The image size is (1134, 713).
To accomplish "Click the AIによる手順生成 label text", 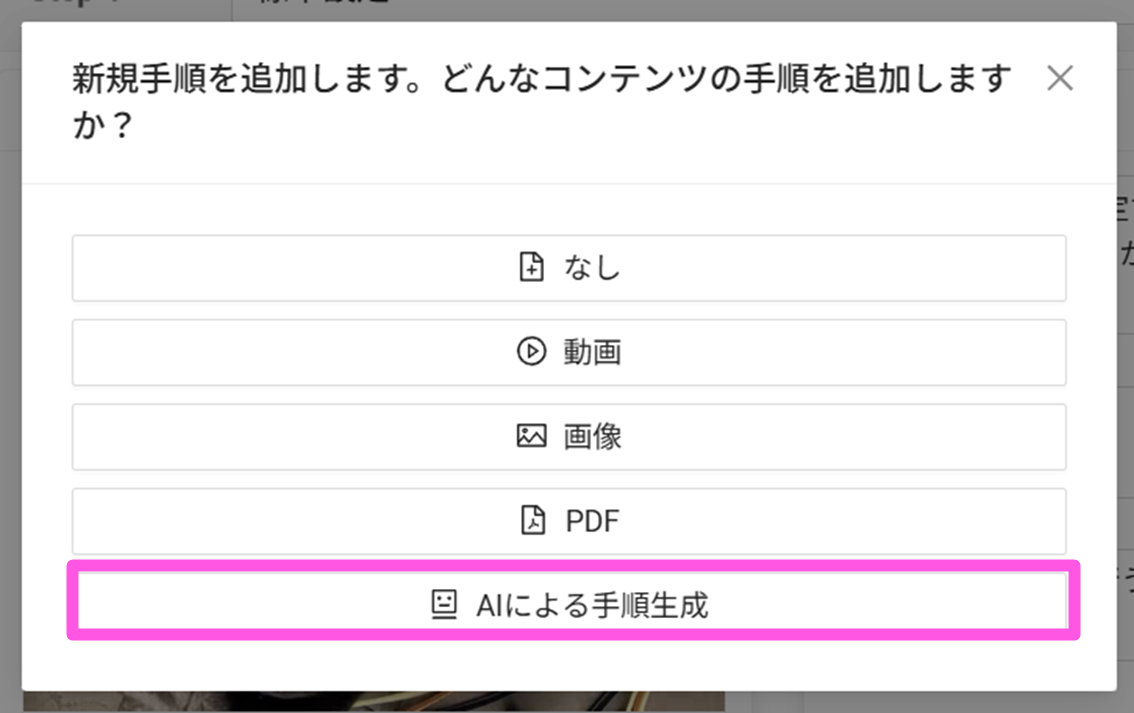I will click(592, 605).
